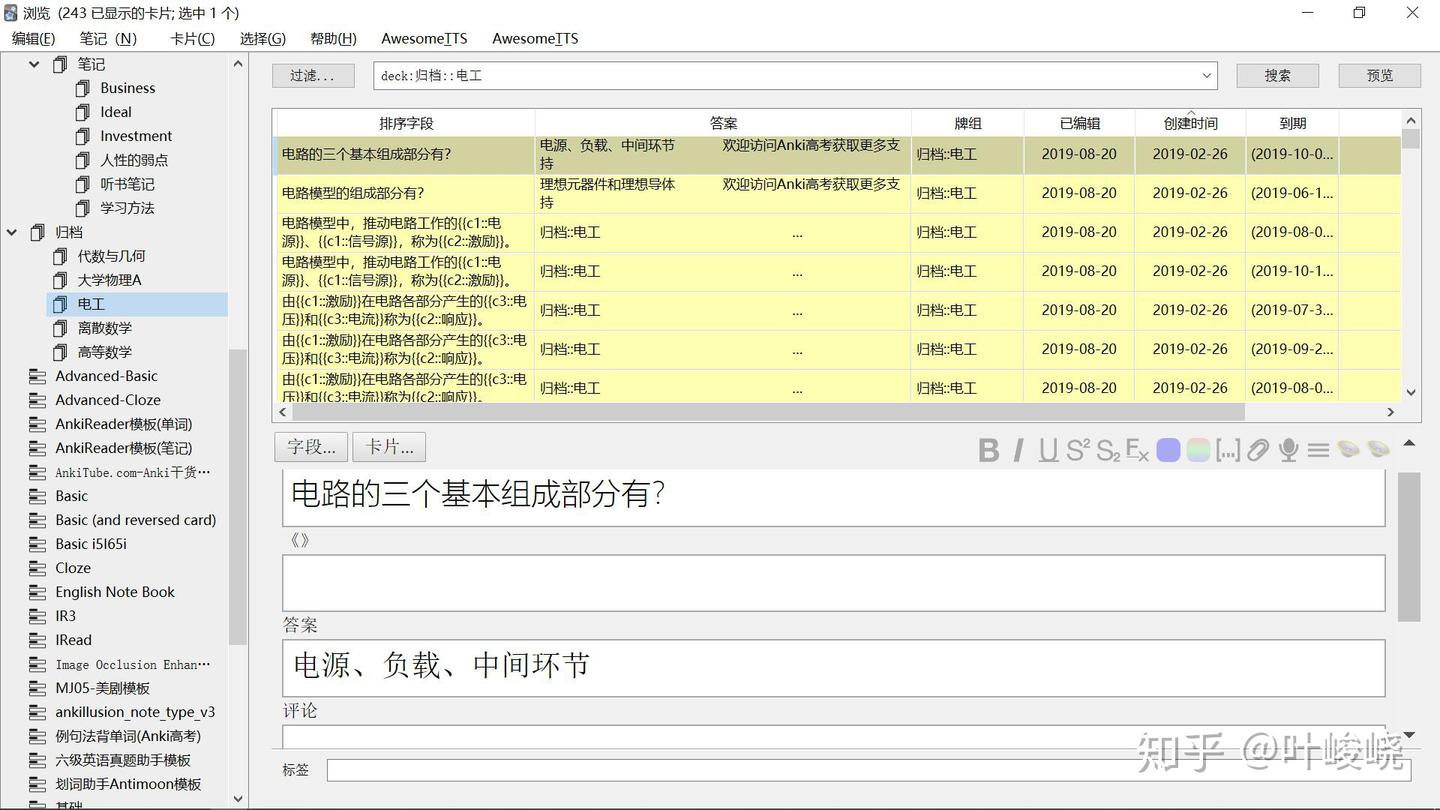Open the 笔记(N) menu in the menu bar

(108, 38)
